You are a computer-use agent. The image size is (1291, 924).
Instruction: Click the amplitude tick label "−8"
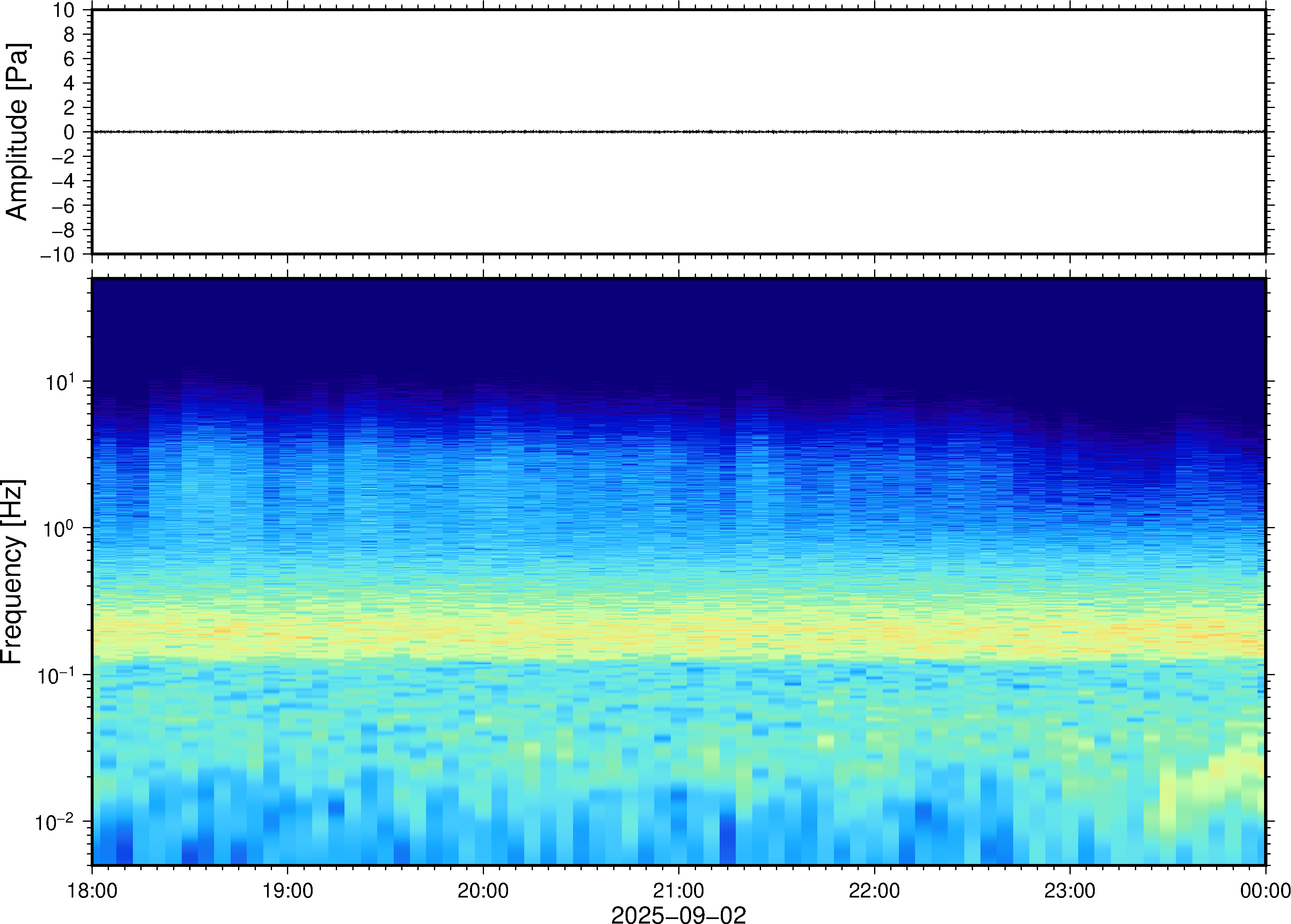click(63, 230)
